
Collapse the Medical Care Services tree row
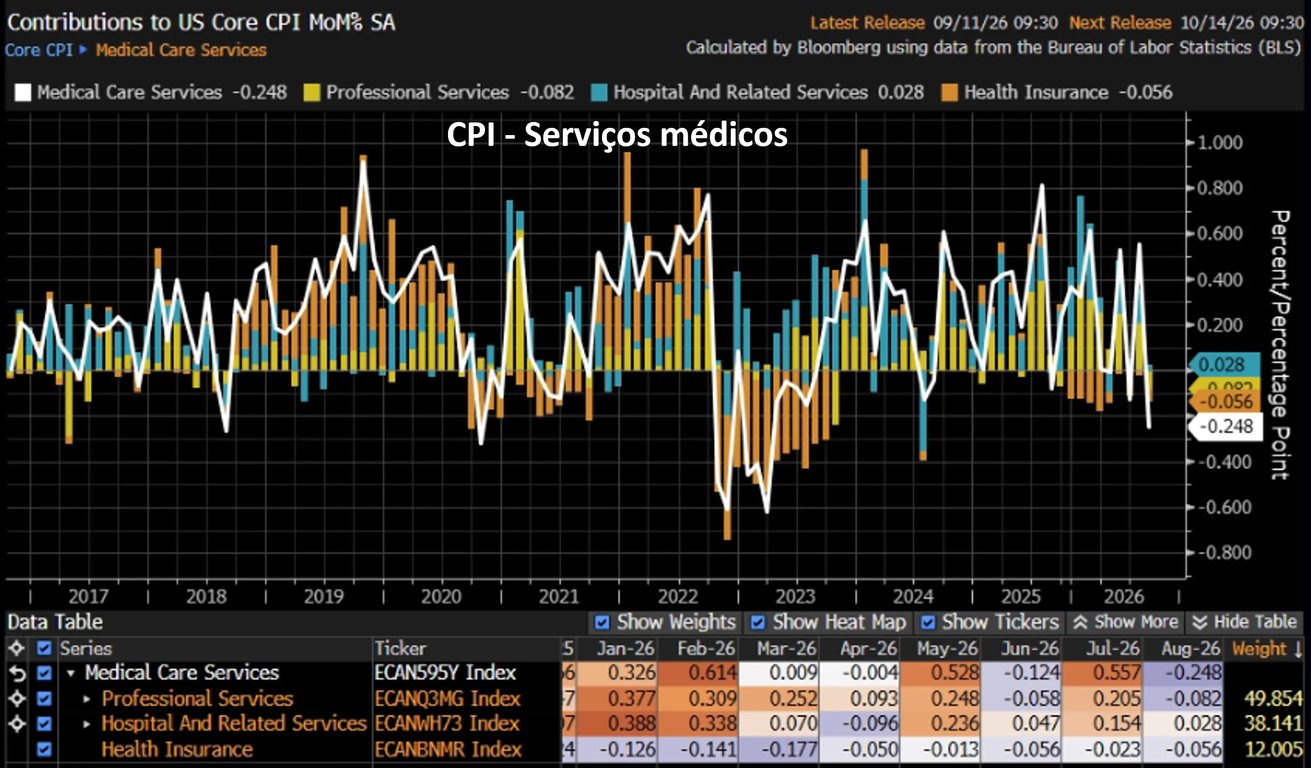pos(71,673)
